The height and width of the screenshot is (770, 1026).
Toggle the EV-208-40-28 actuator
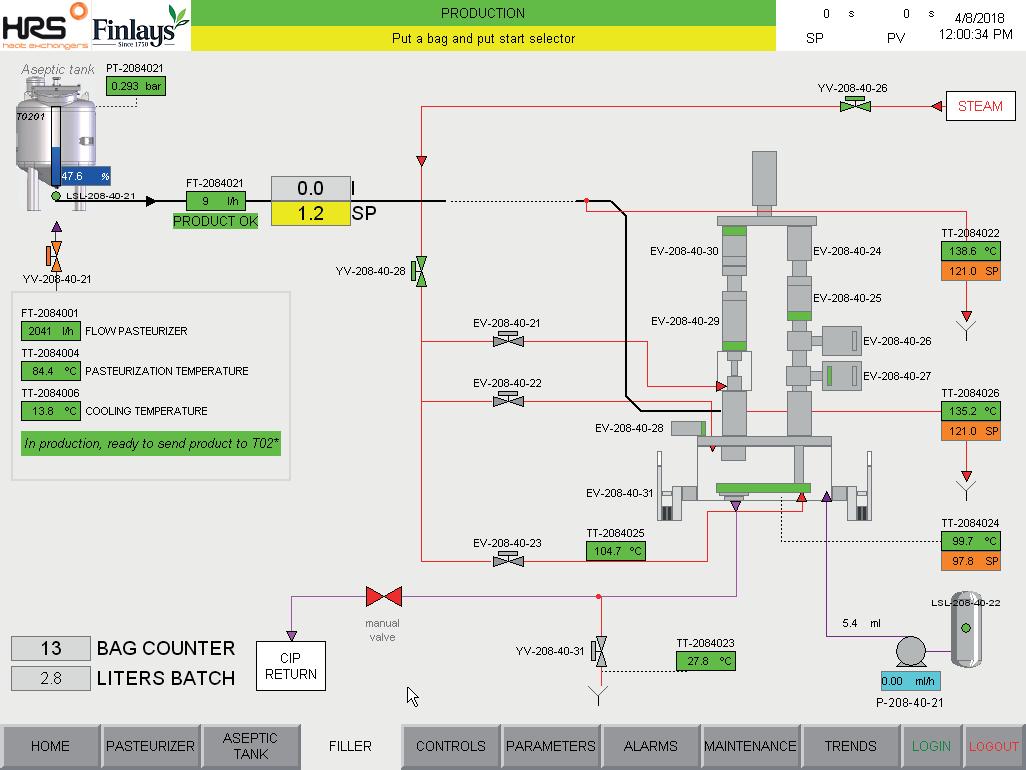pos(688,429)
